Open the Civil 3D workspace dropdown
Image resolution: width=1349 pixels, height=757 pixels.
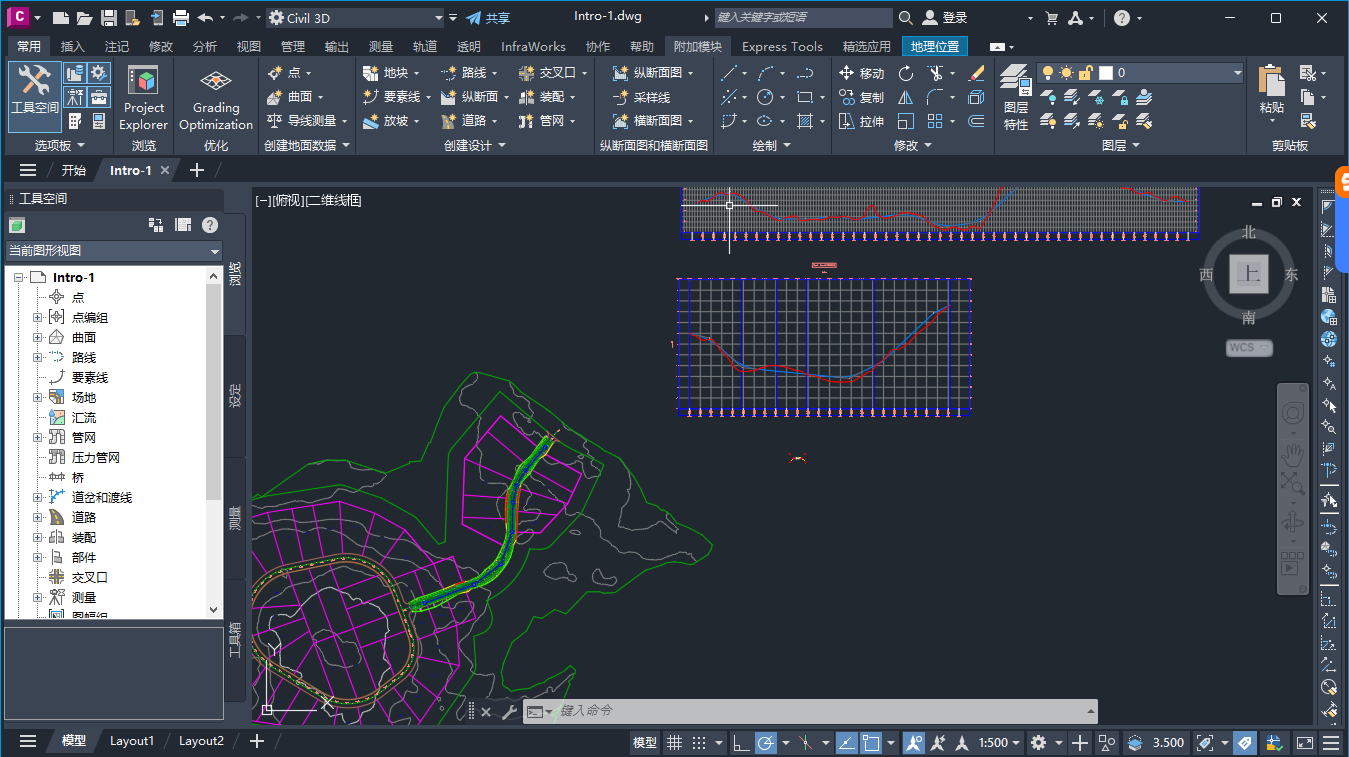[437, 16]
